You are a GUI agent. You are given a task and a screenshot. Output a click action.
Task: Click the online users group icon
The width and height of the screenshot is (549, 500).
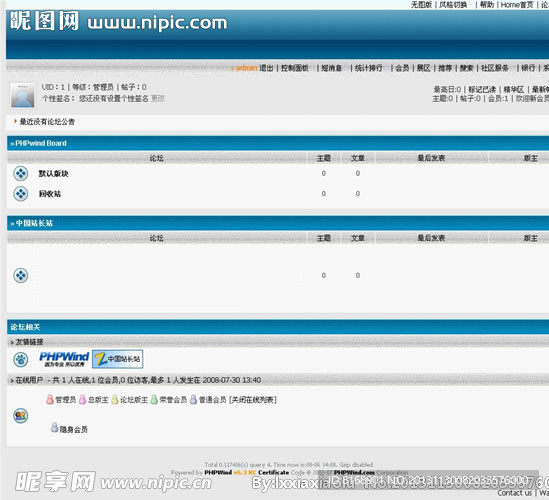[x=21, y=416]
